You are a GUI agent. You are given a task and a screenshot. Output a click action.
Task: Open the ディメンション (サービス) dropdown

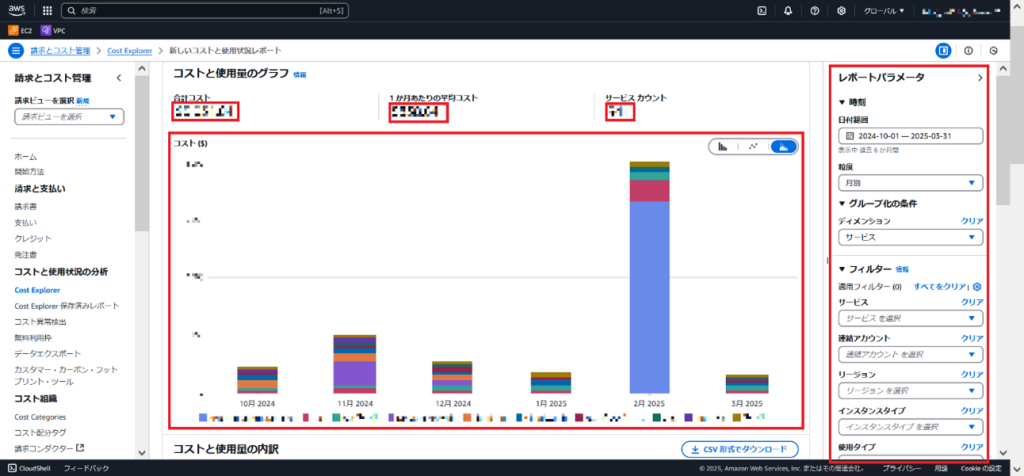coord(911,237)
